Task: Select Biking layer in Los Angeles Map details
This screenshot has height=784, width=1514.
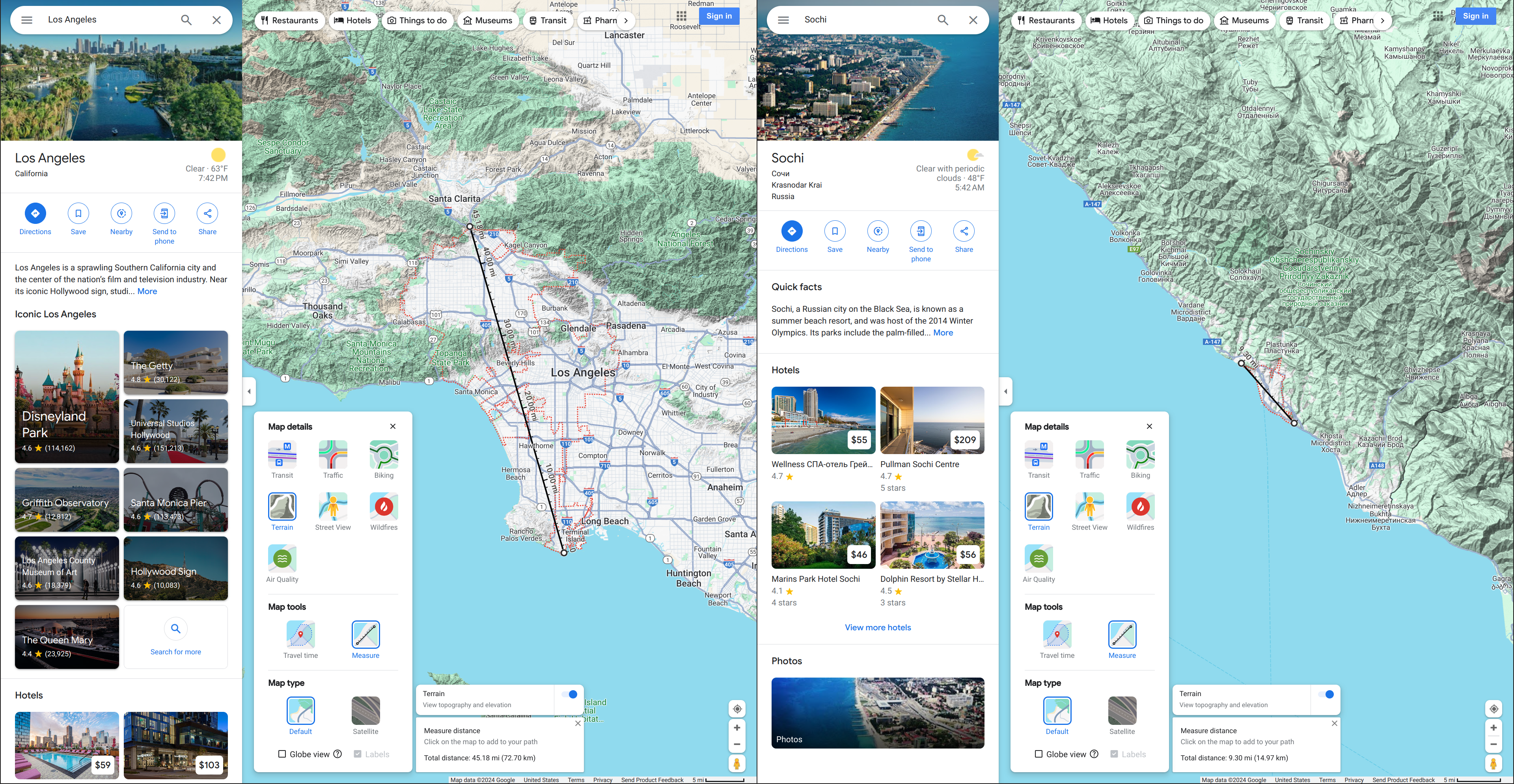Action: click(384, 460)
